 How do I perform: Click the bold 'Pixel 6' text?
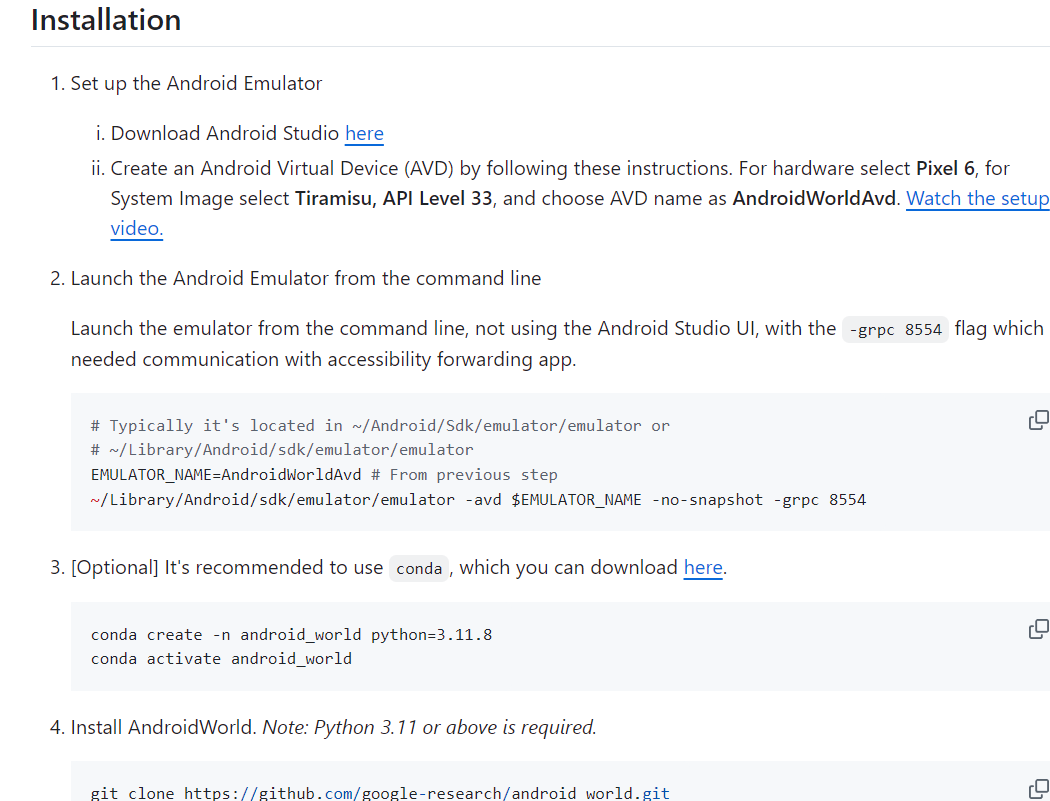945,168
